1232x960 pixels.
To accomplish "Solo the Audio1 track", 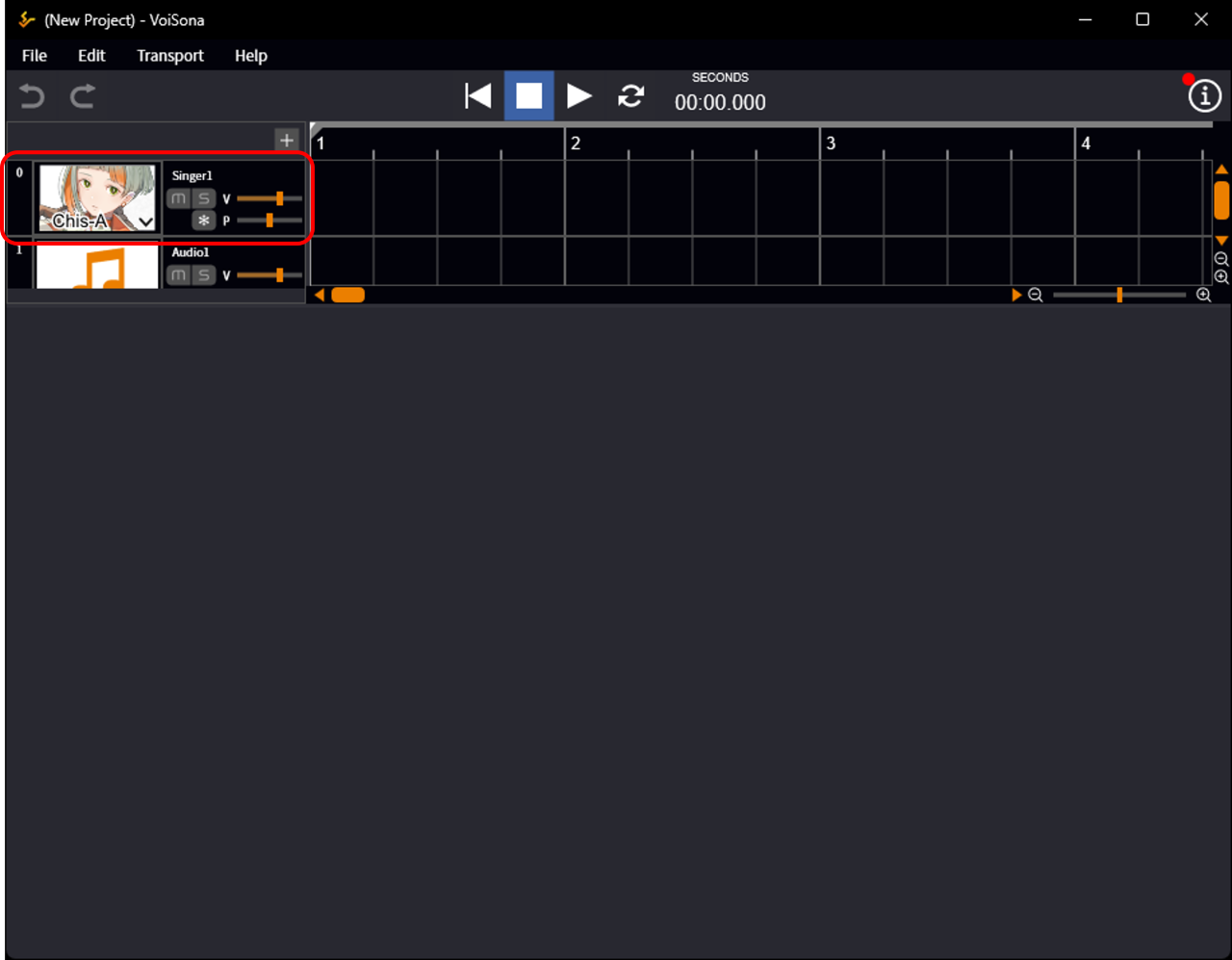I will [203, 275].
